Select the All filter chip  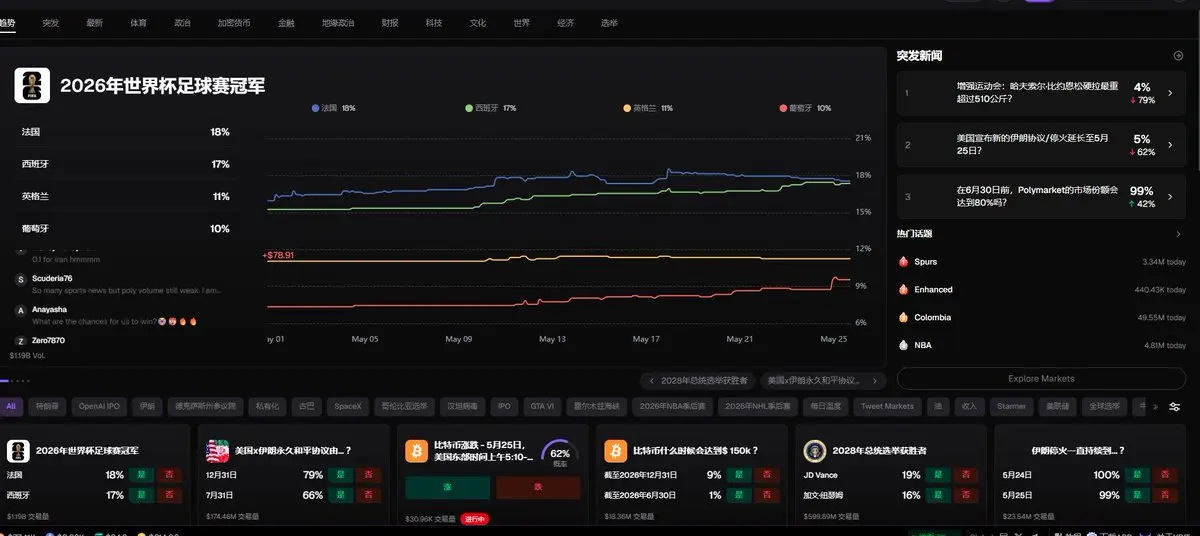pos(11,407)
